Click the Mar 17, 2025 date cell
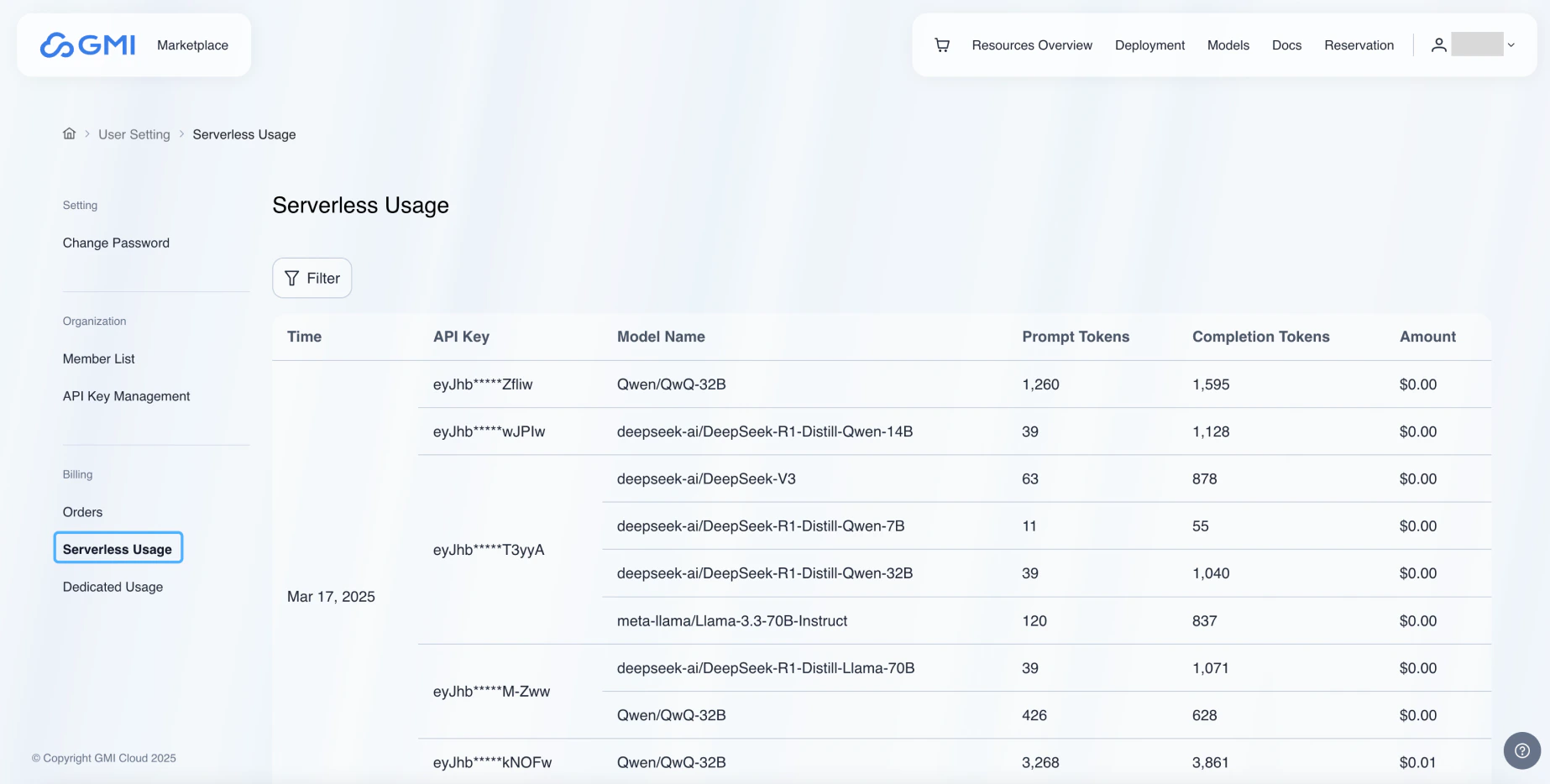The image size is (1550, 784). (x=331, y=597)
